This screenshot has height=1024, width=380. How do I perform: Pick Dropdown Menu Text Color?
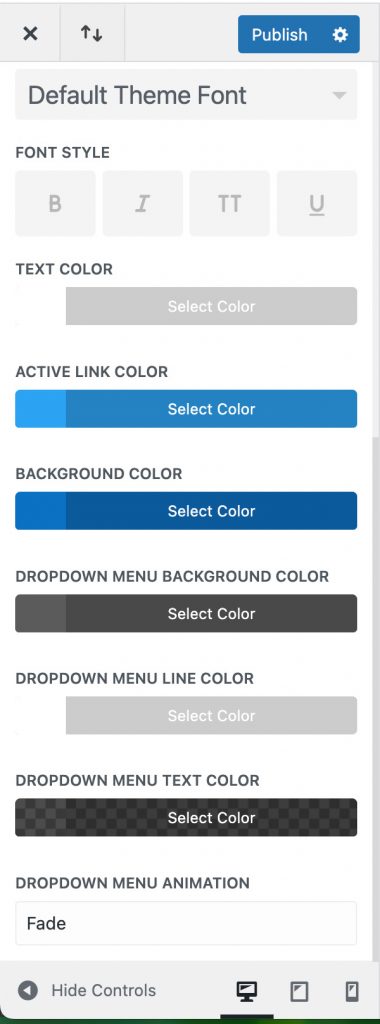186,818
